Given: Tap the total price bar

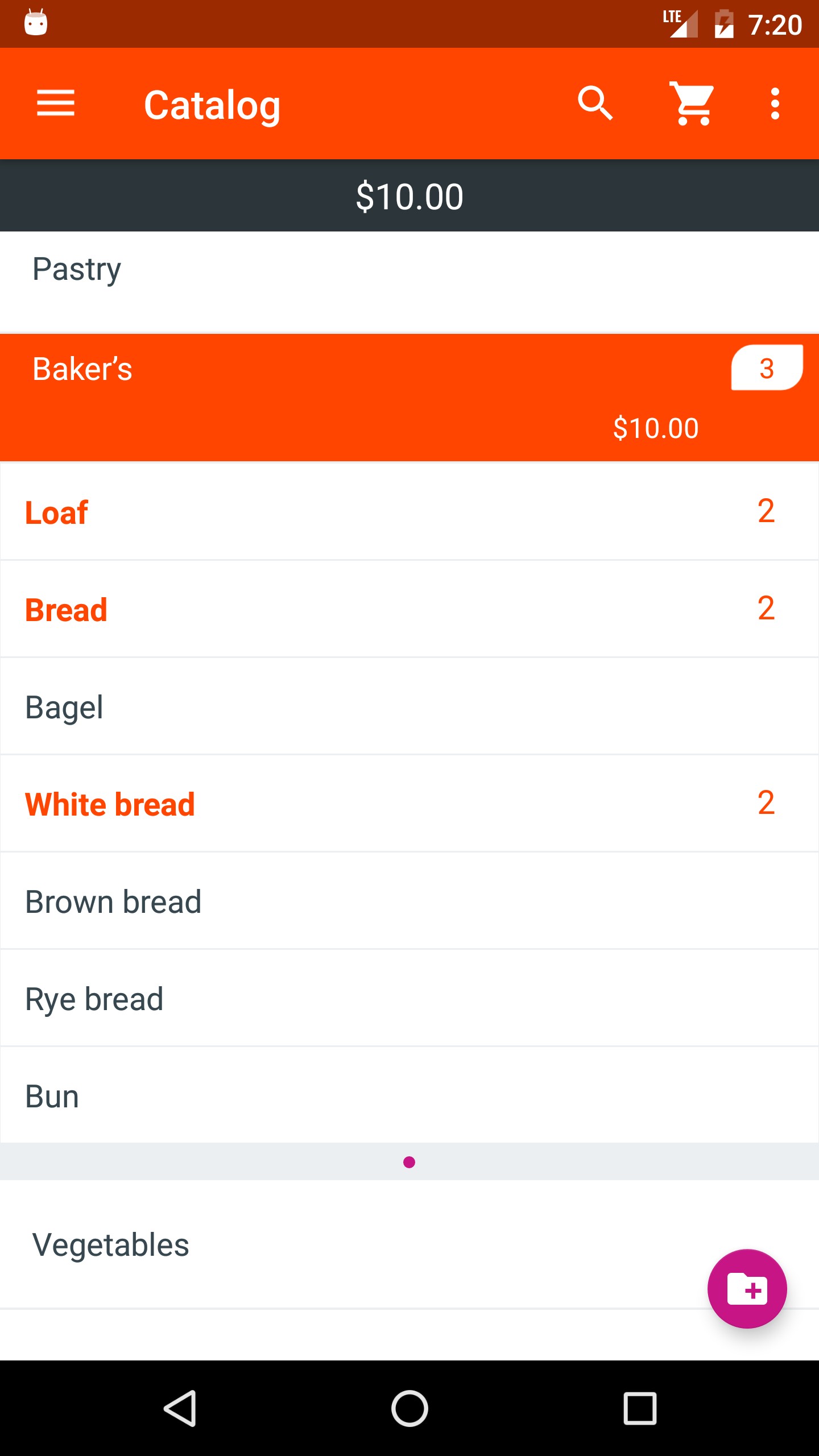Looking at the screenshot, I should [x=409, y=196].
